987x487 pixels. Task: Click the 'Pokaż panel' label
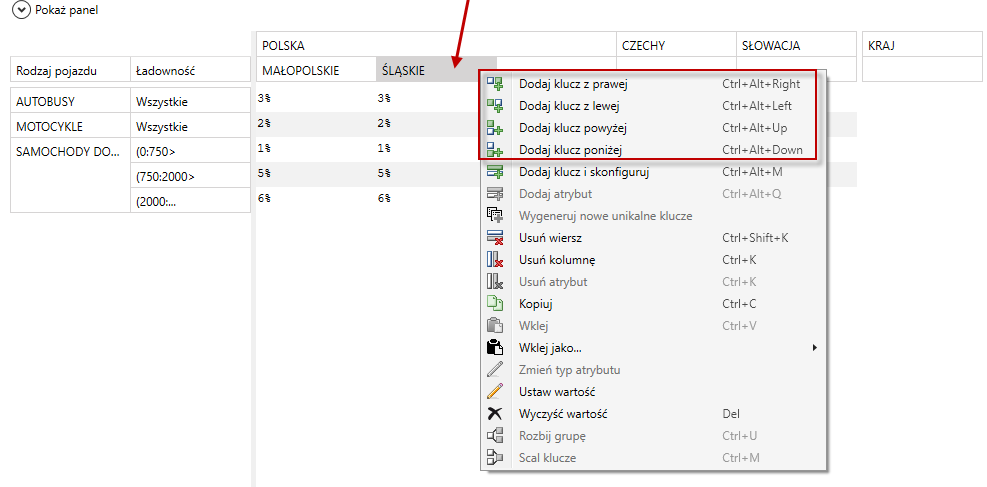point(67,10)
